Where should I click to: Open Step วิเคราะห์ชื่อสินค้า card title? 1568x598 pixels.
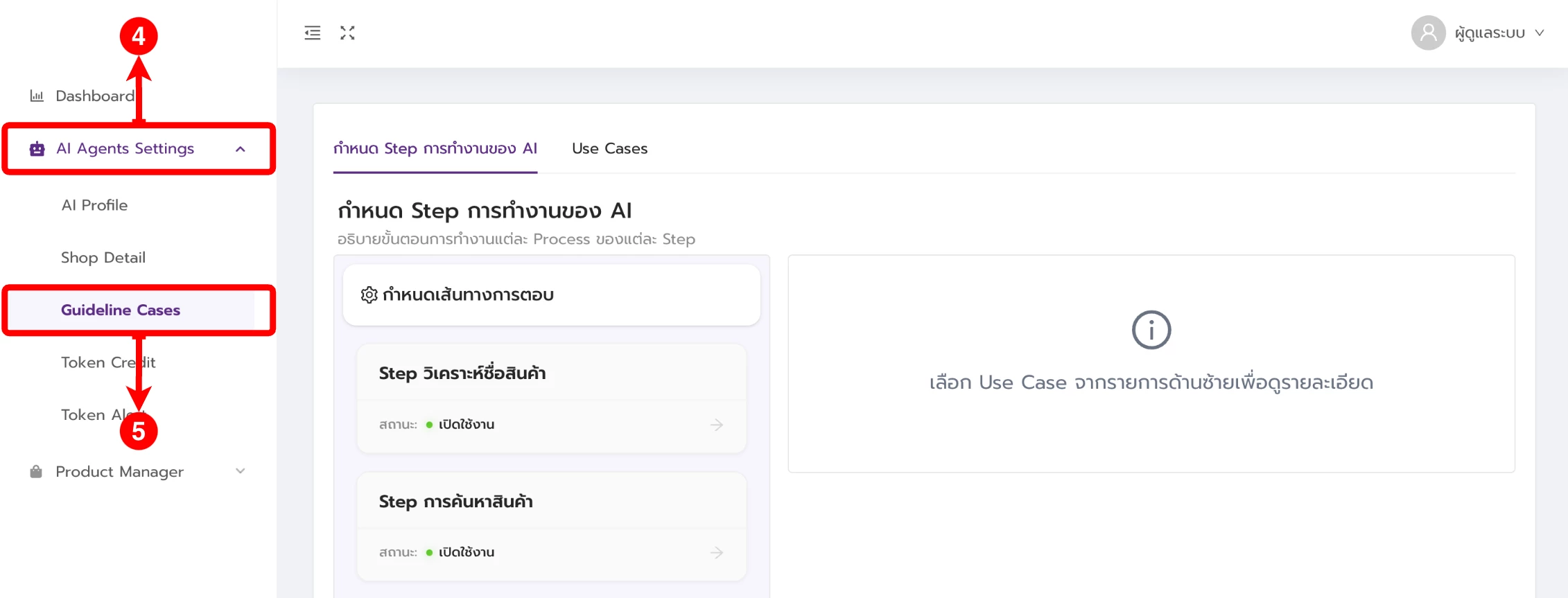pyautogui.click(x=462, y=373)
